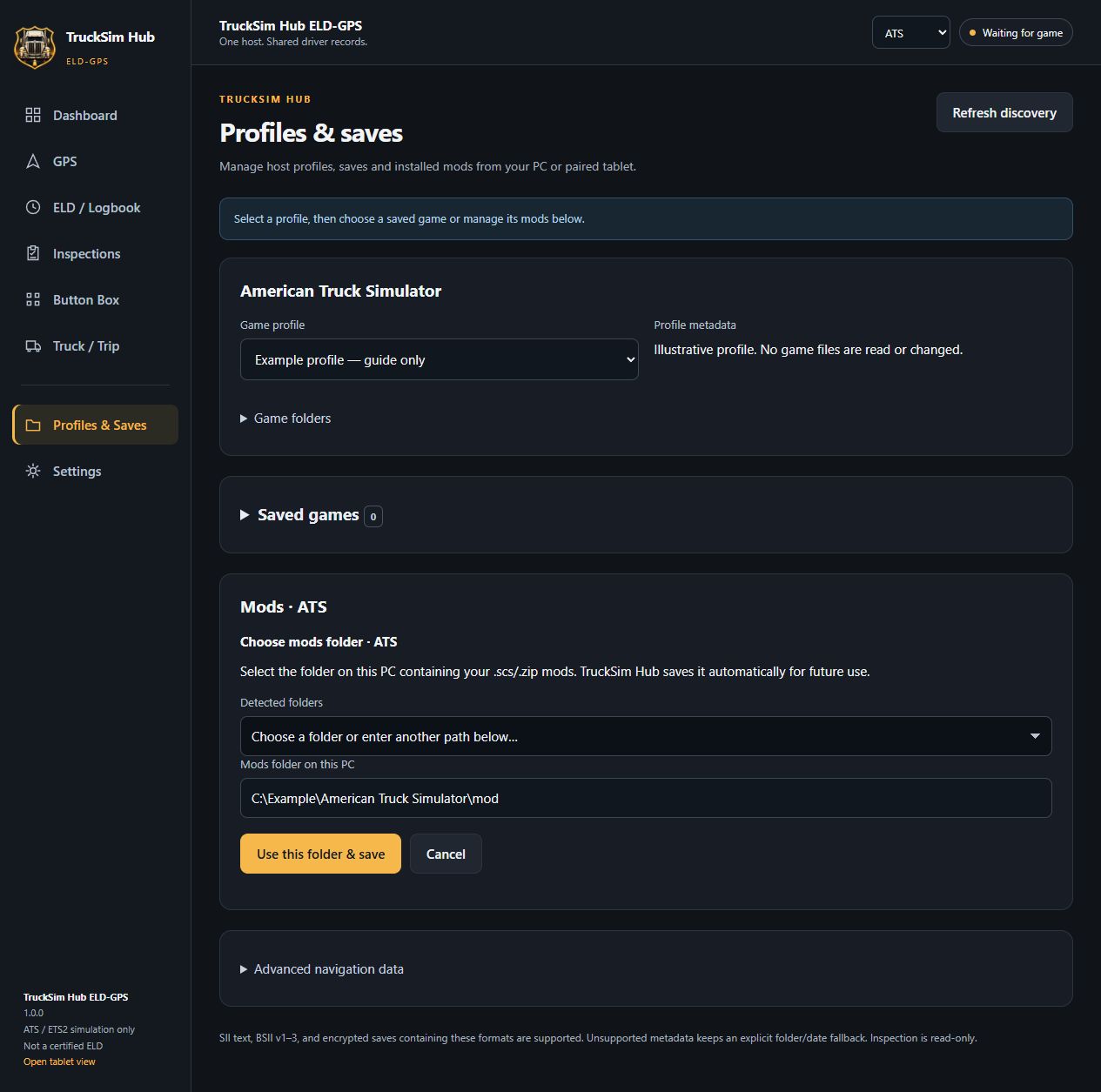Open the ATS game selector dropdown
The height and width of the screenshot is (1092, 1101).
click(x=910, y=33)
